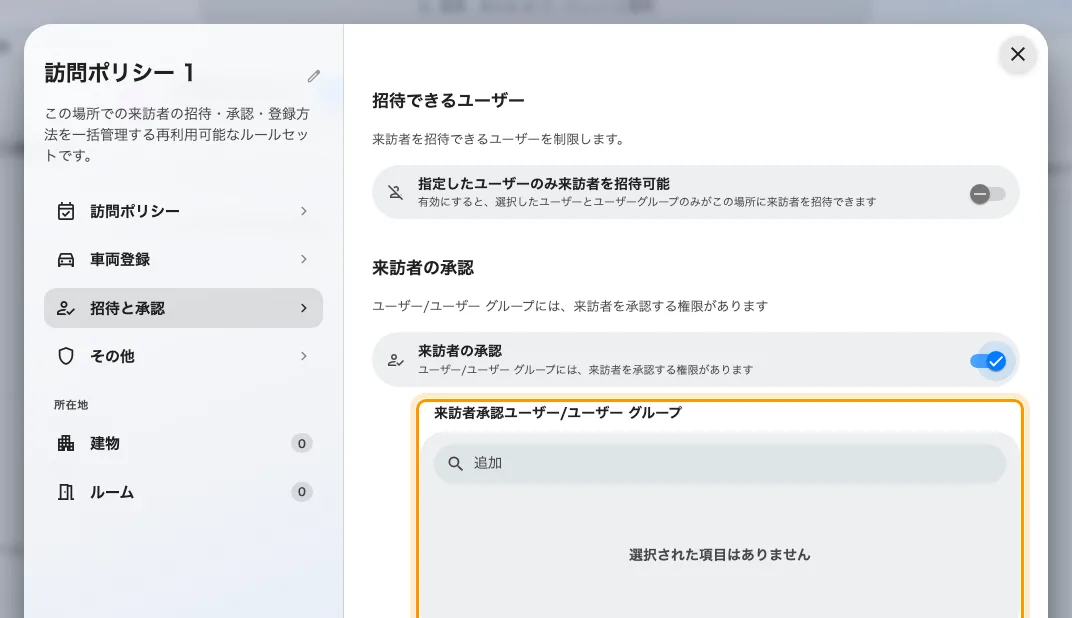Open the 車両登録 menu section
1072x618 pixels.
[183, 260]
